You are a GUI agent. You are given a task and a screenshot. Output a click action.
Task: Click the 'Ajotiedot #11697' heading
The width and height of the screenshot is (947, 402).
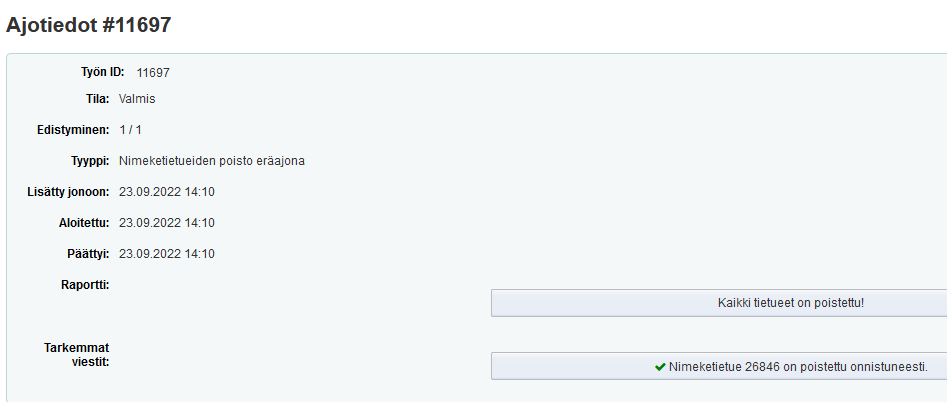(88, 25)
